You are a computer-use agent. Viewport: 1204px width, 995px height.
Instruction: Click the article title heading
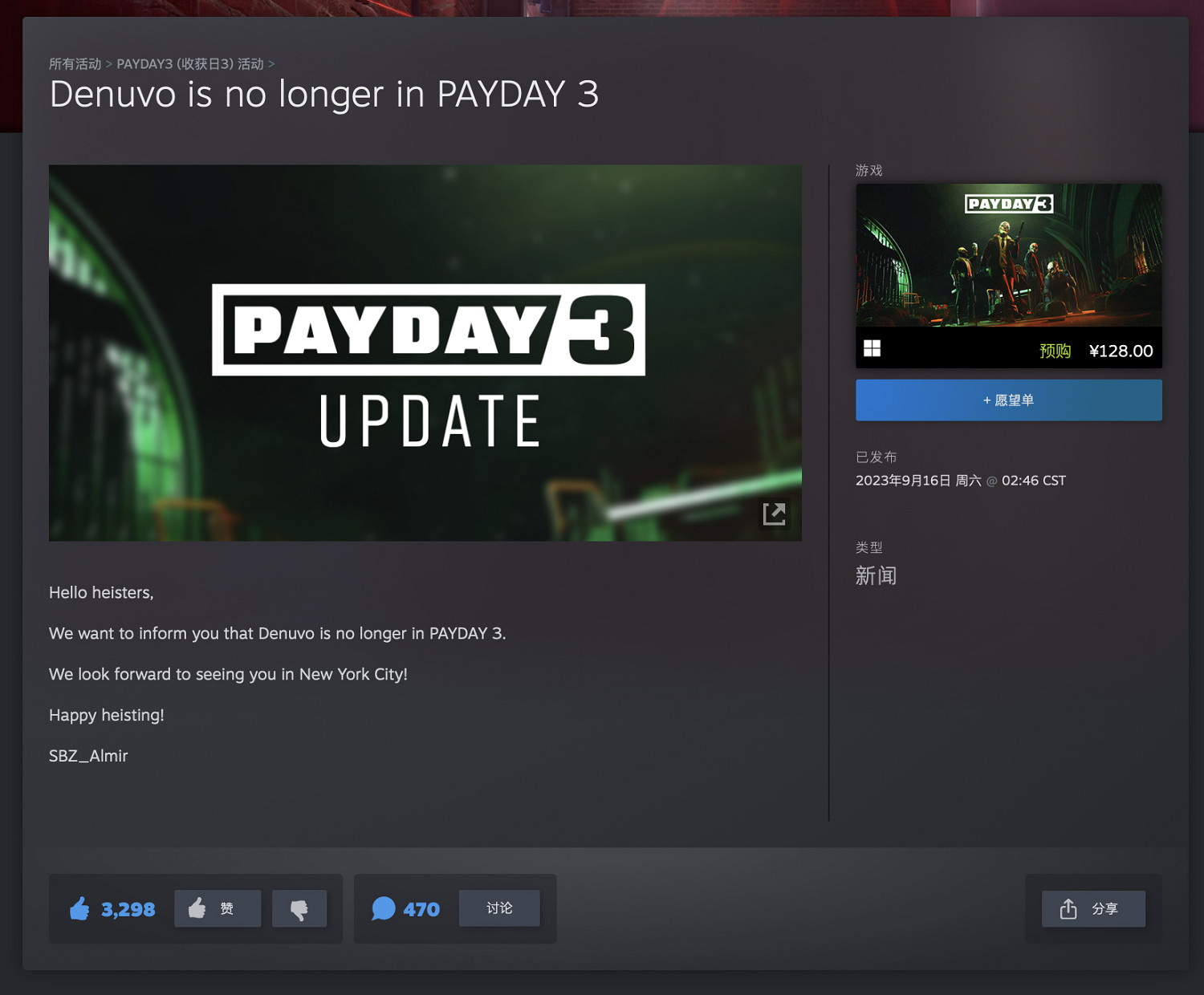click(323, 95)
